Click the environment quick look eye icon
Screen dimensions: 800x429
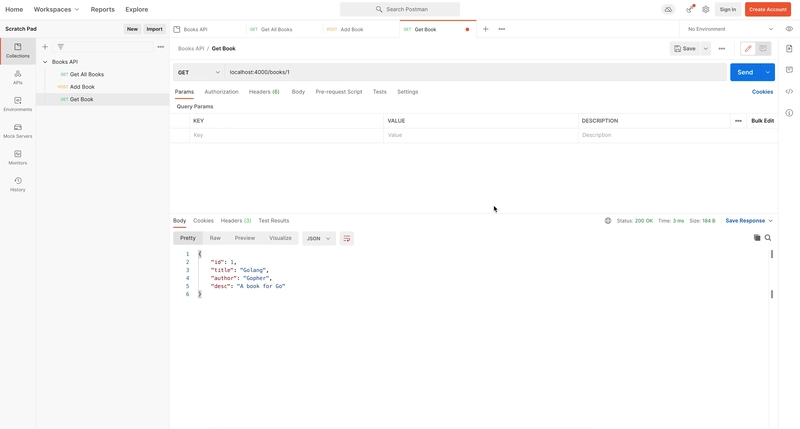(x=789, y=29)
